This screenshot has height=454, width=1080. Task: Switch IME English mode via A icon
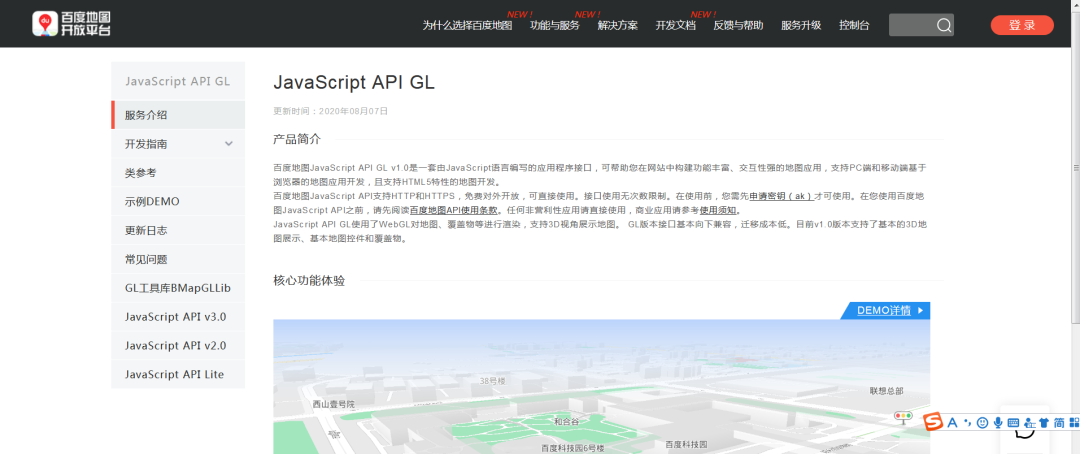point(953,422)
